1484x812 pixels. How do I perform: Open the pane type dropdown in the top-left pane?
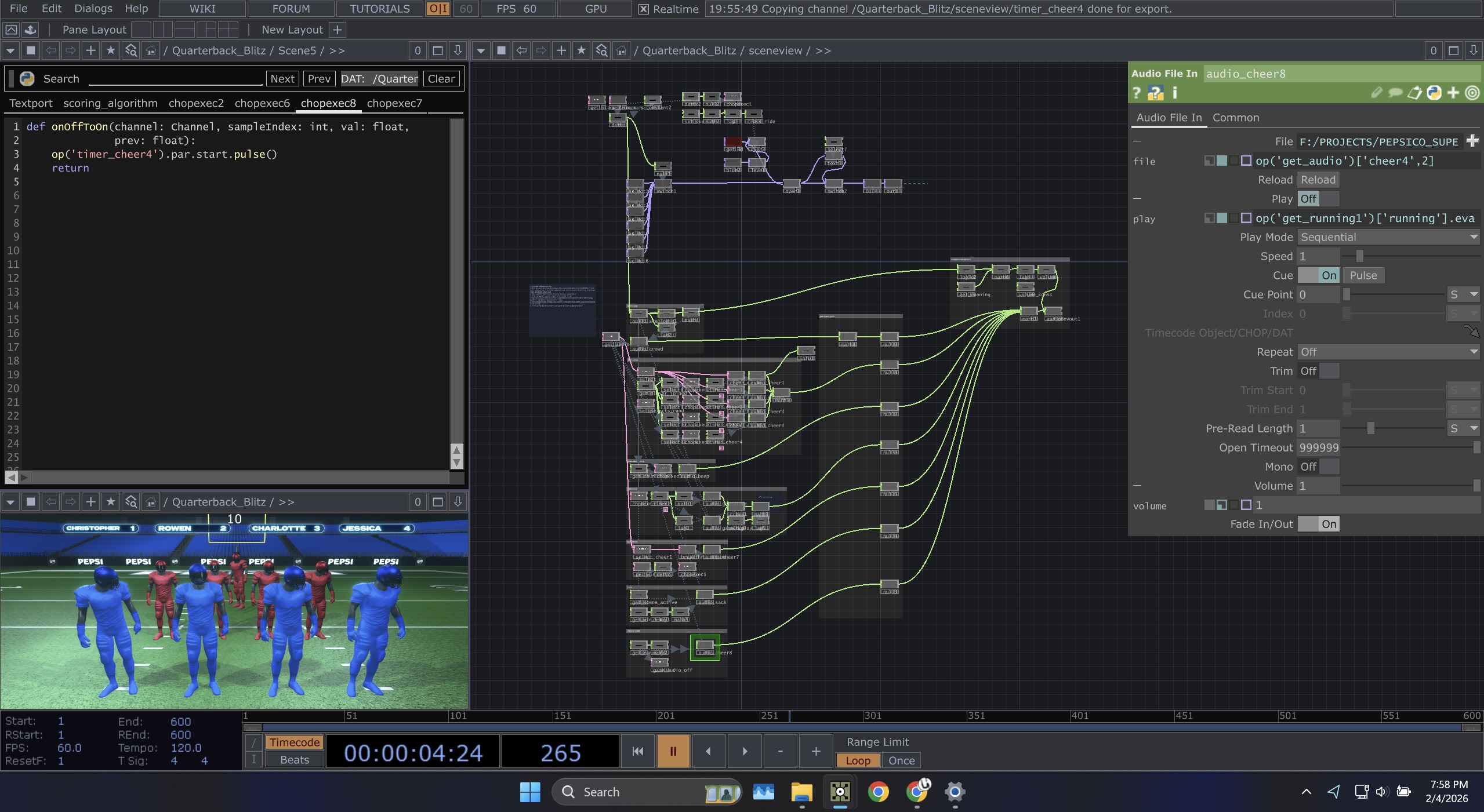10,50
